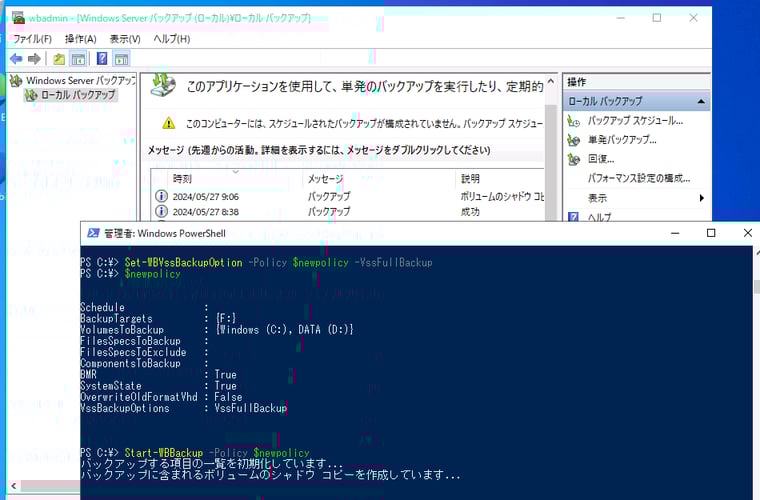Viewport: 760px width, 500px height.
Task: Click the Back arrow in wbadmin toolbar
Action: (16, 59)
